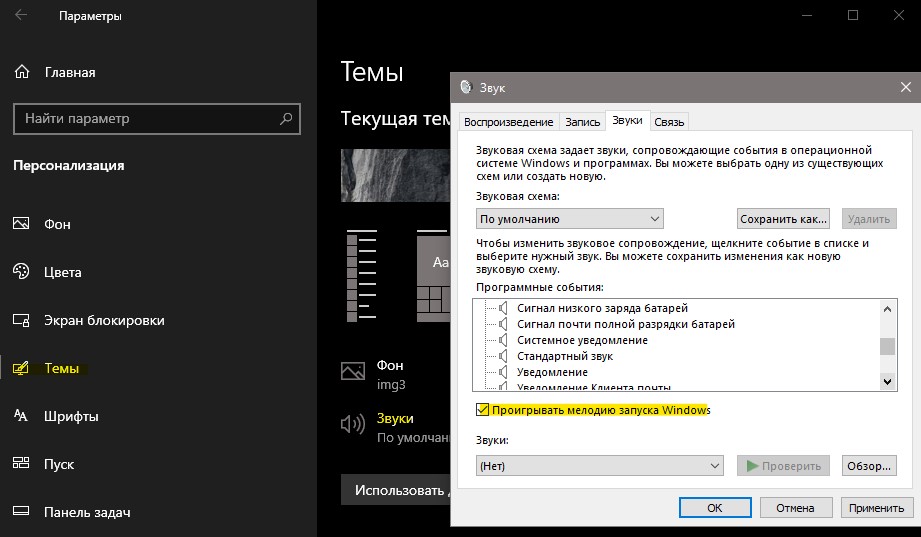Switch to the Воспроизведение tab
This screenshot has width=921, height=537.
(509, 122)
